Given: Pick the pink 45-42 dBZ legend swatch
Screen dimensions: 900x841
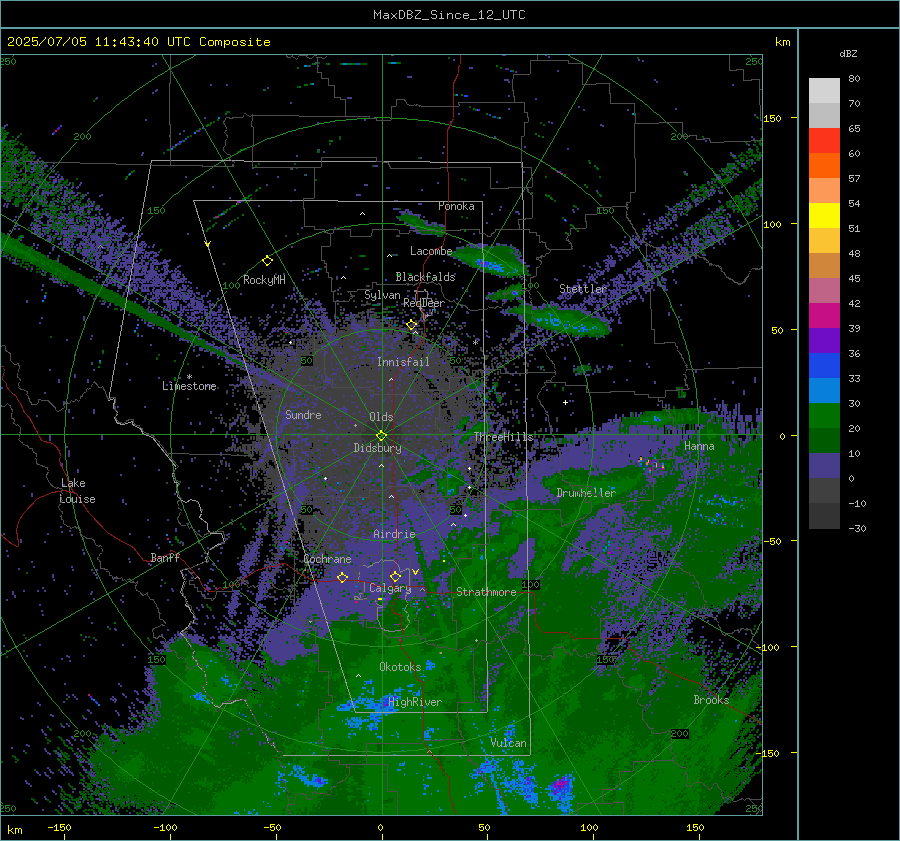Looking at the screenshot, I should click(824, 291).
